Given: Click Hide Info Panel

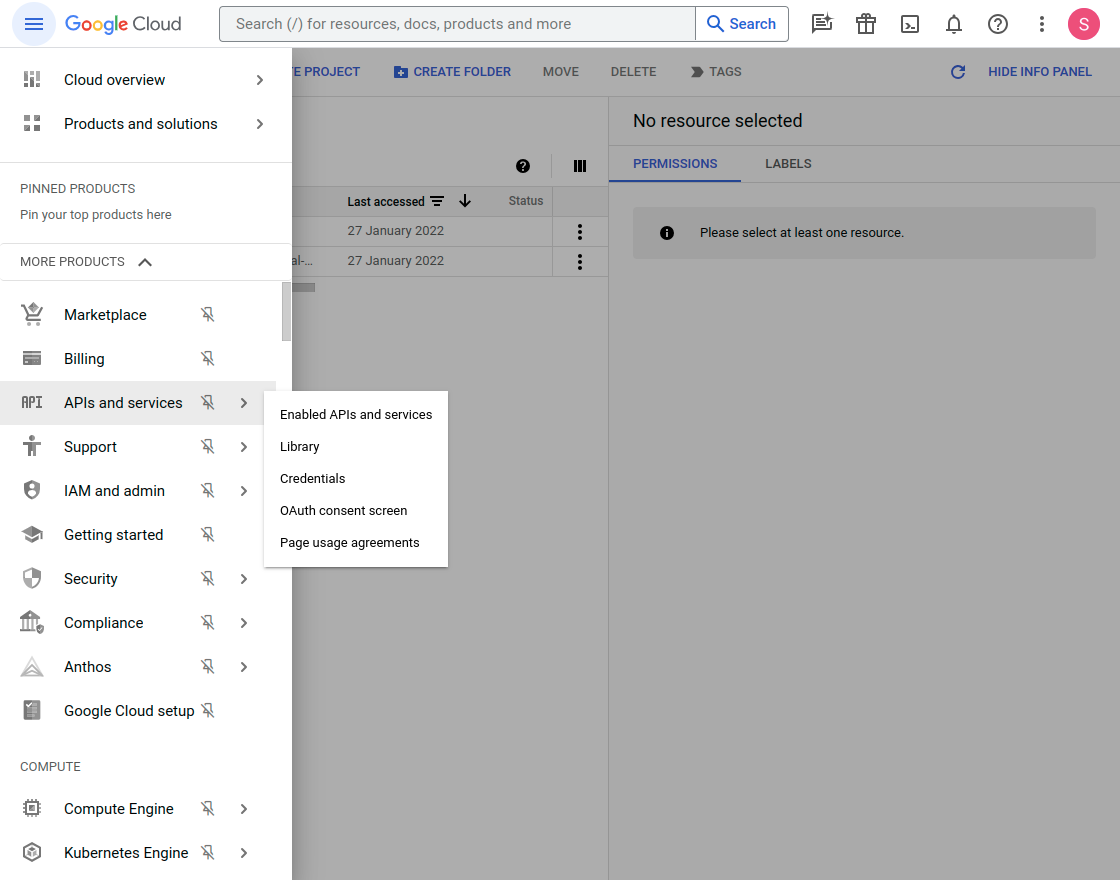Looking at the screenshot, I should (1039, 72).
